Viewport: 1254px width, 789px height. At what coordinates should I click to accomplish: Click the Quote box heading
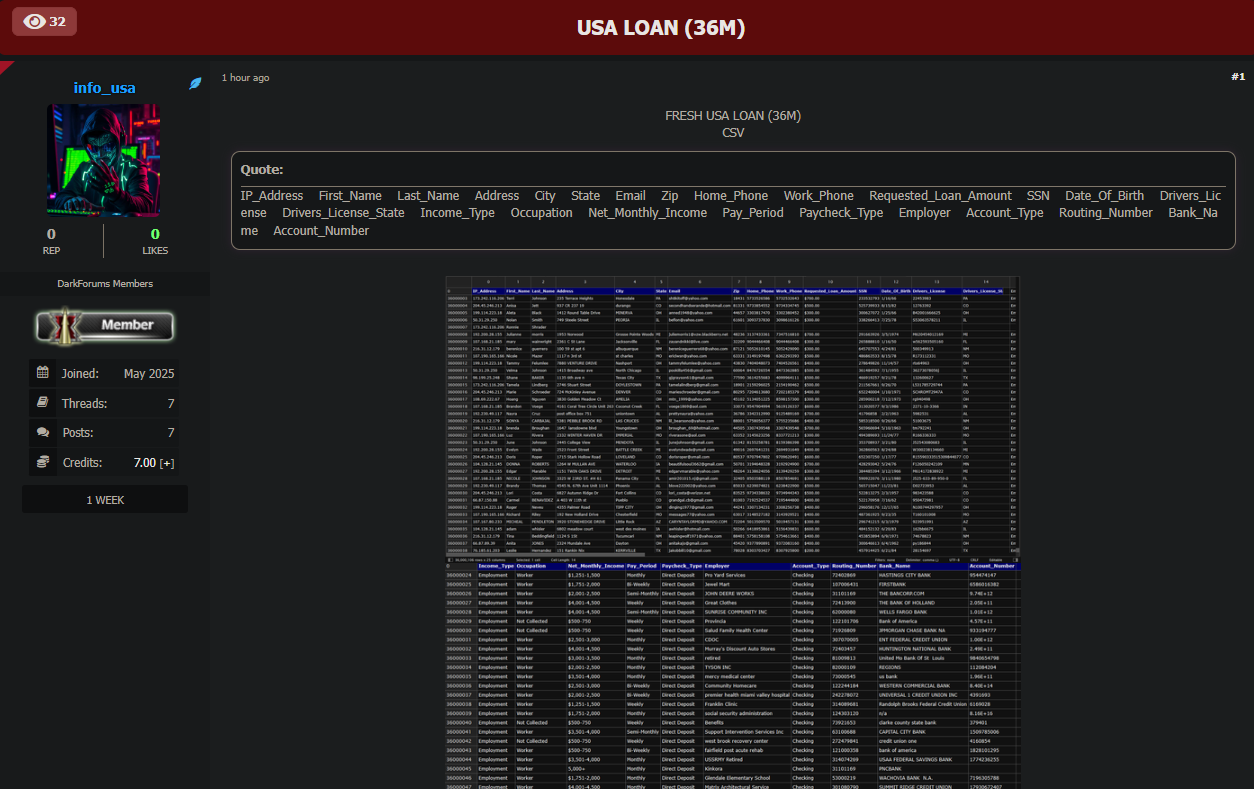(x=262, y=170)
